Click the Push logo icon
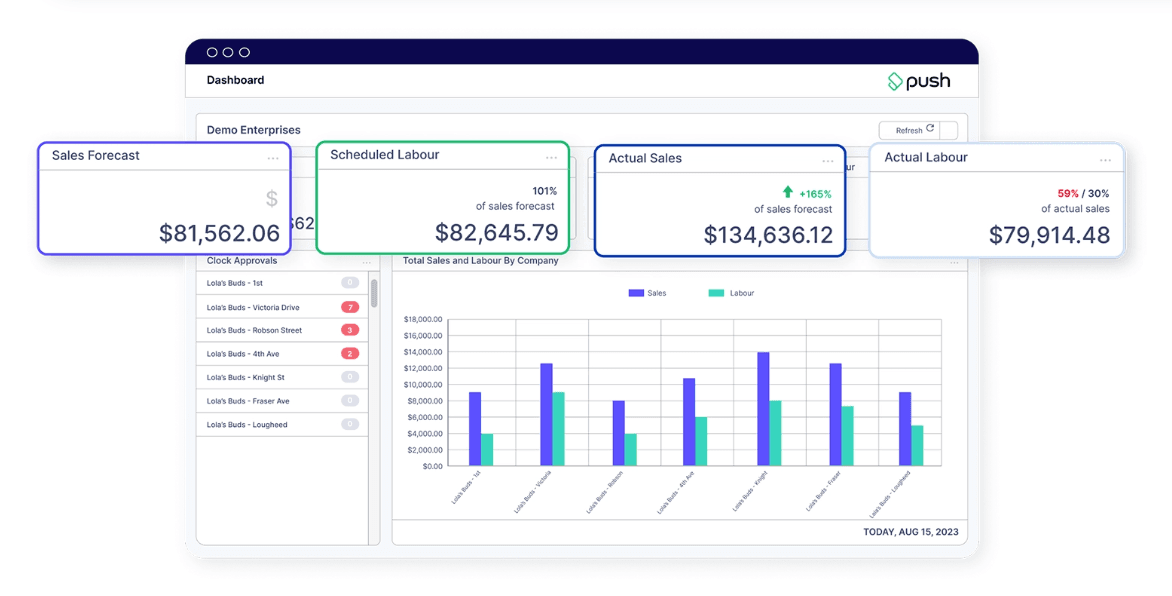 [x=895, y=81]
